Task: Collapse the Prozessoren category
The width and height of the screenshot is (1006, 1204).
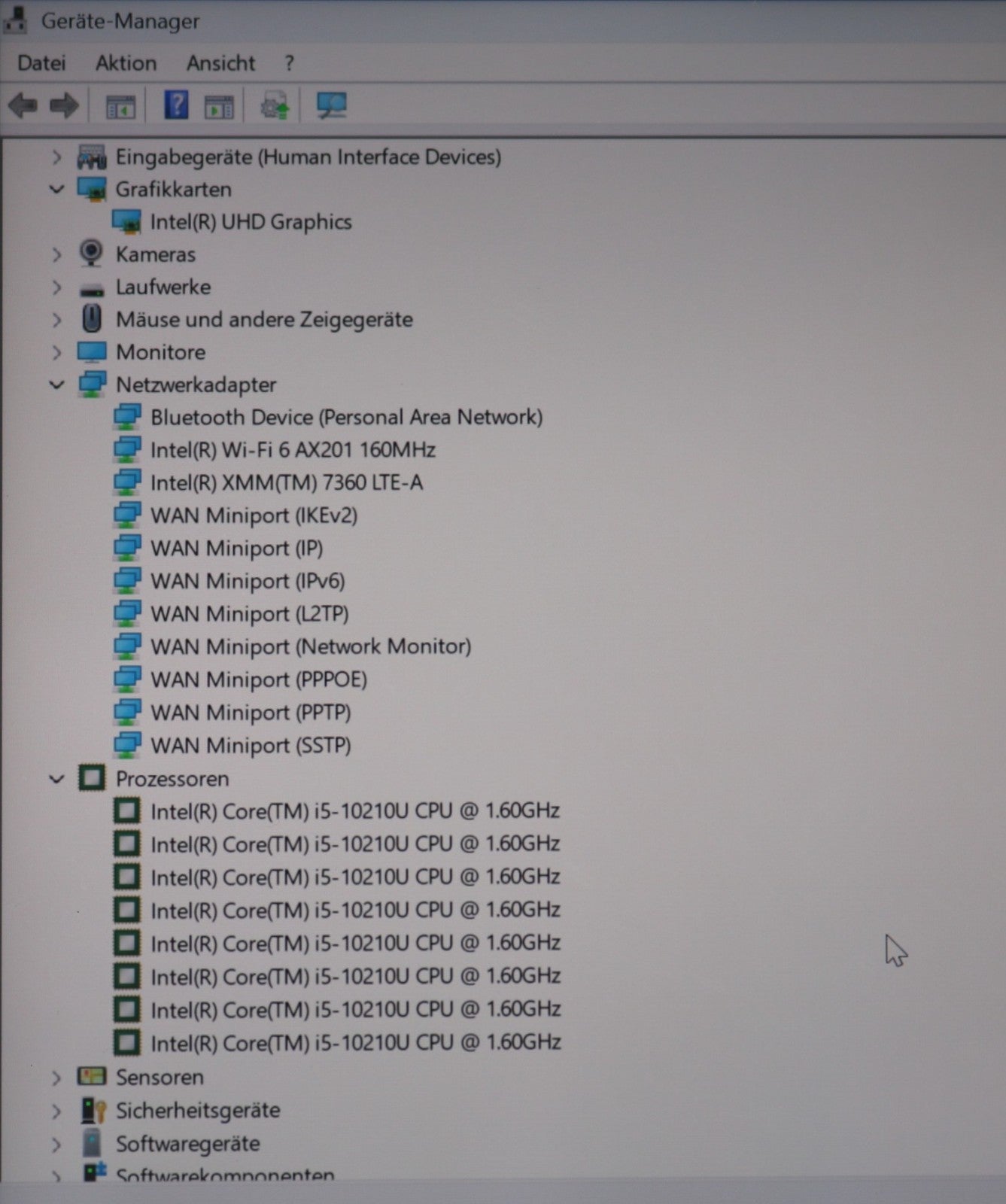Action: click(x=56, y=779)
